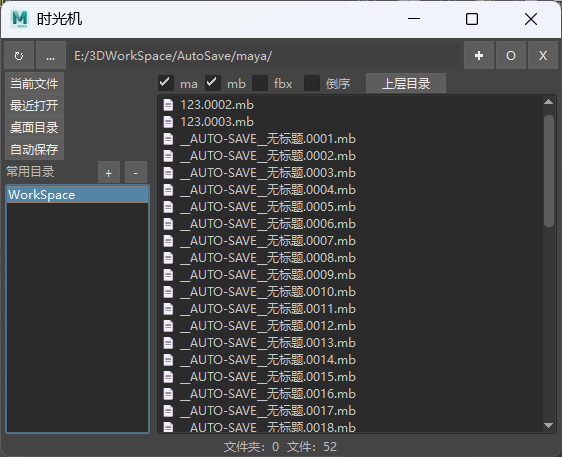This screenshot has width=562, height=457.
Task: Select WorkSpace in common directory list
Action: pyautogui.click(x=77, y=195)
